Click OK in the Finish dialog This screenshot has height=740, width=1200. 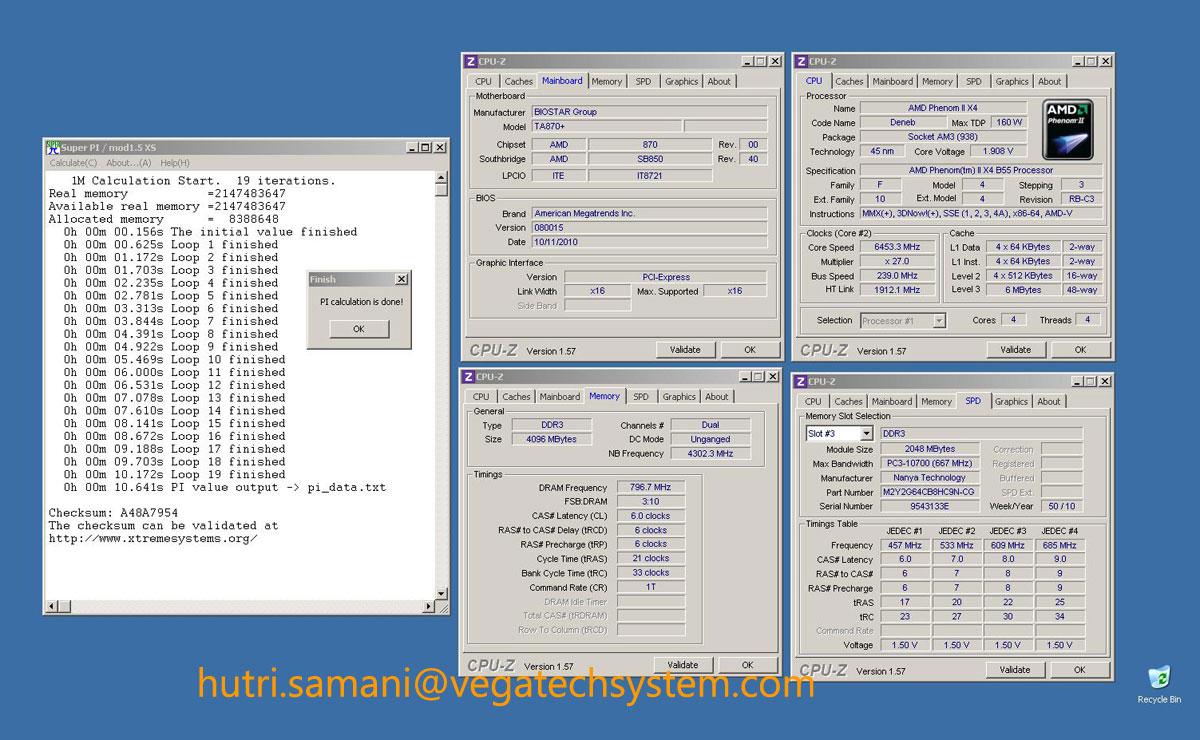358,329
